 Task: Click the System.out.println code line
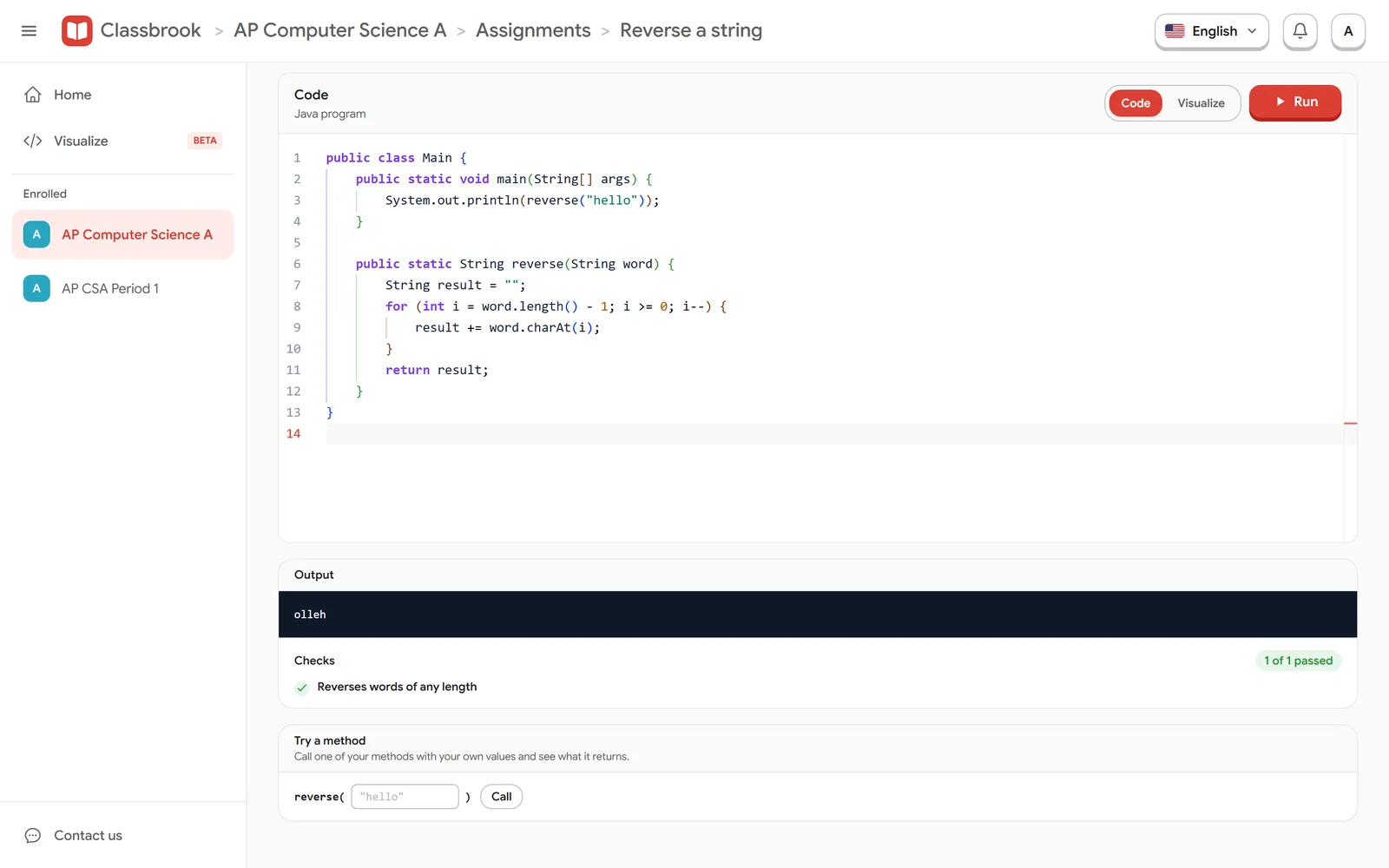point(523,201)
